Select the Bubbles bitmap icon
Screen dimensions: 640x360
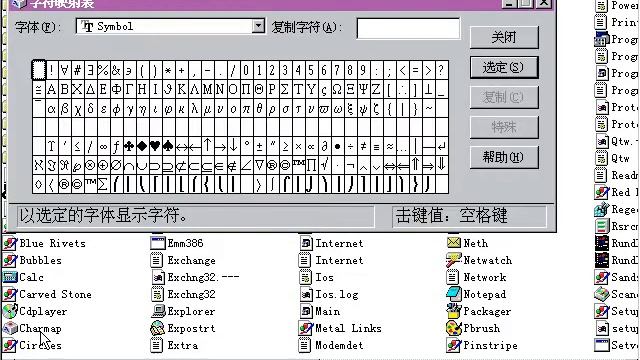pos(10,260)
